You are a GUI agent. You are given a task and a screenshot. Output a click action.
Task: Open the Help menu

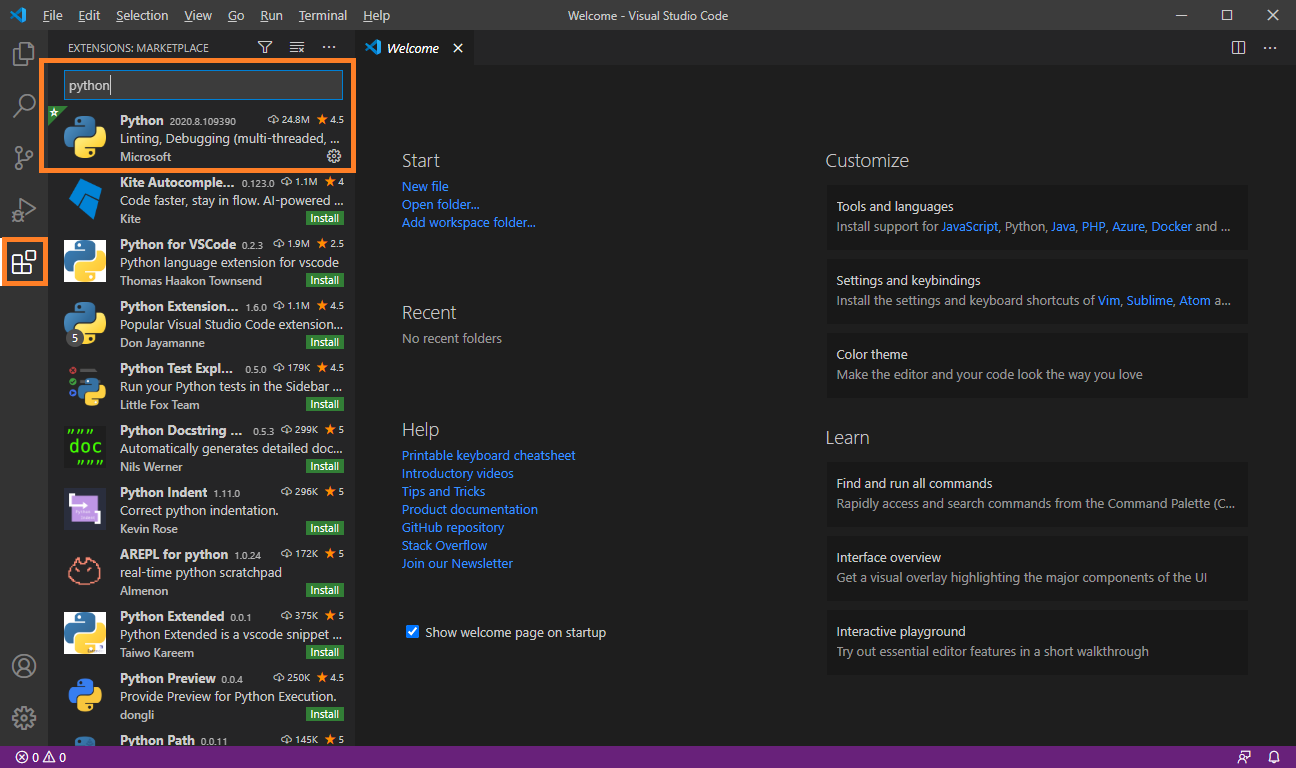(377, 15)
